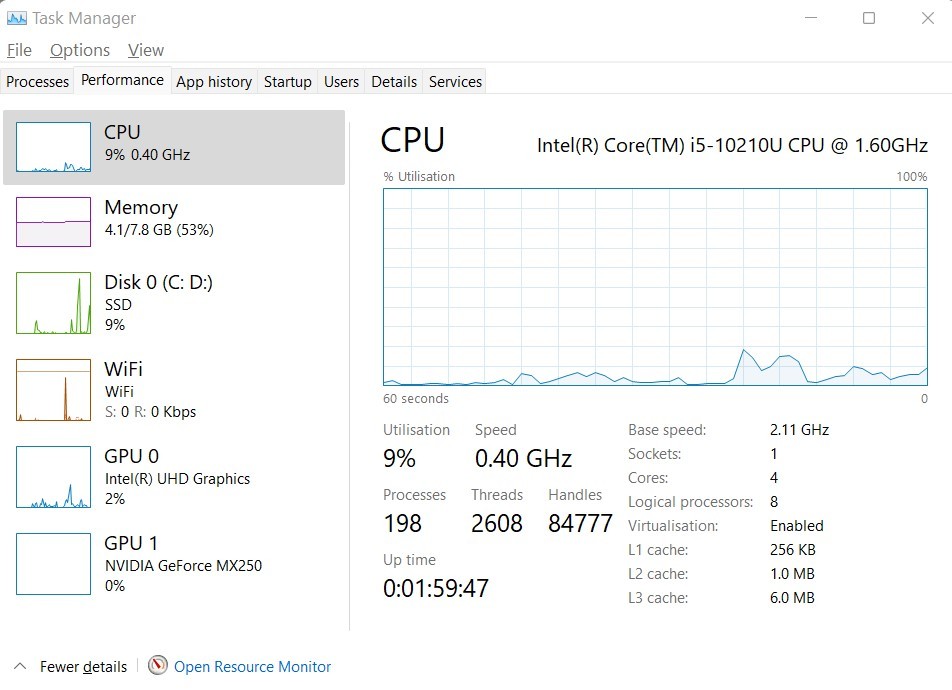952x690 pixels.
Task: Switch to the App history tab
Action: (214, 81)
